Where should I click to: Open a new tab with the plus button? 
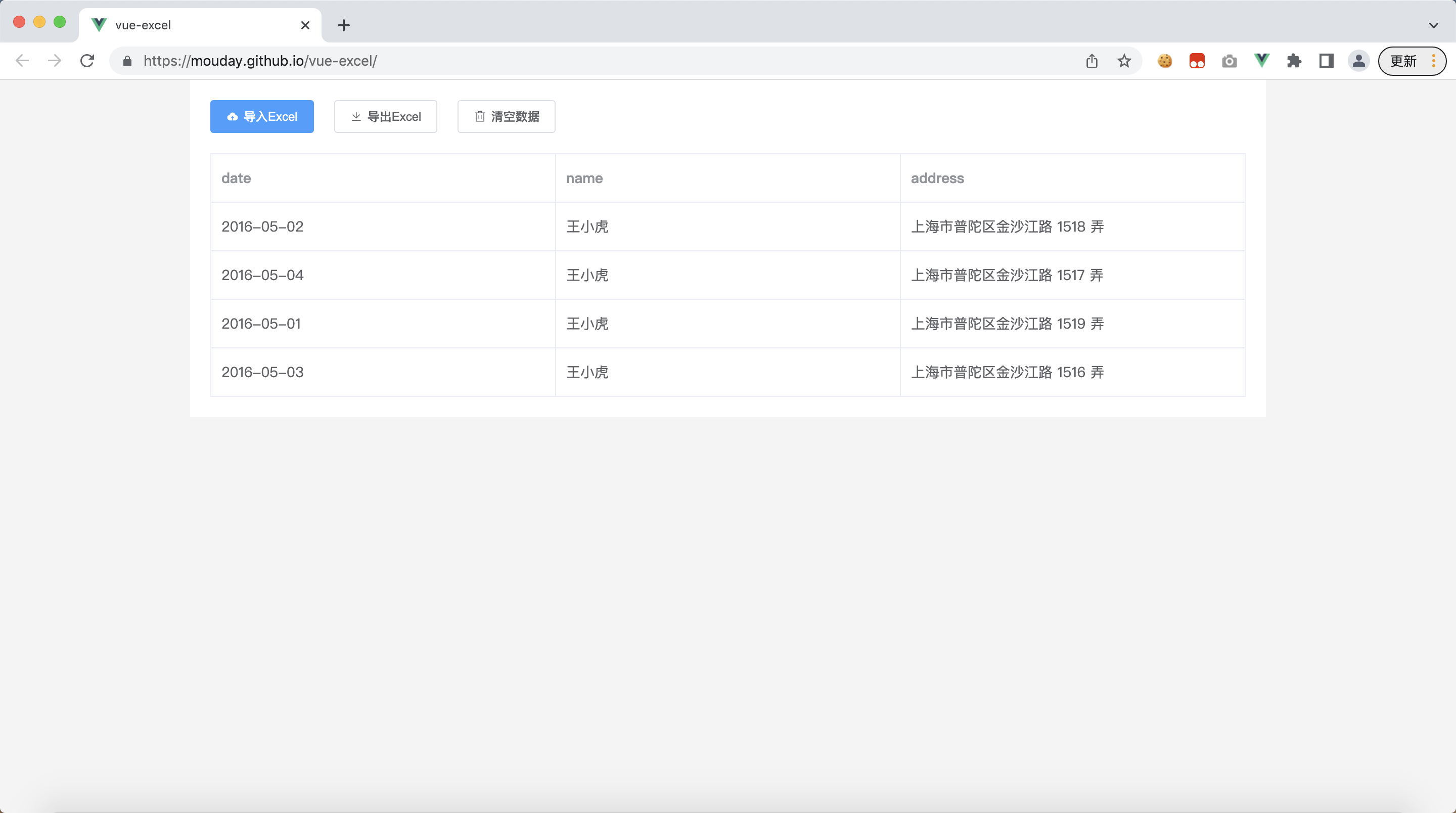coord(344,25)
